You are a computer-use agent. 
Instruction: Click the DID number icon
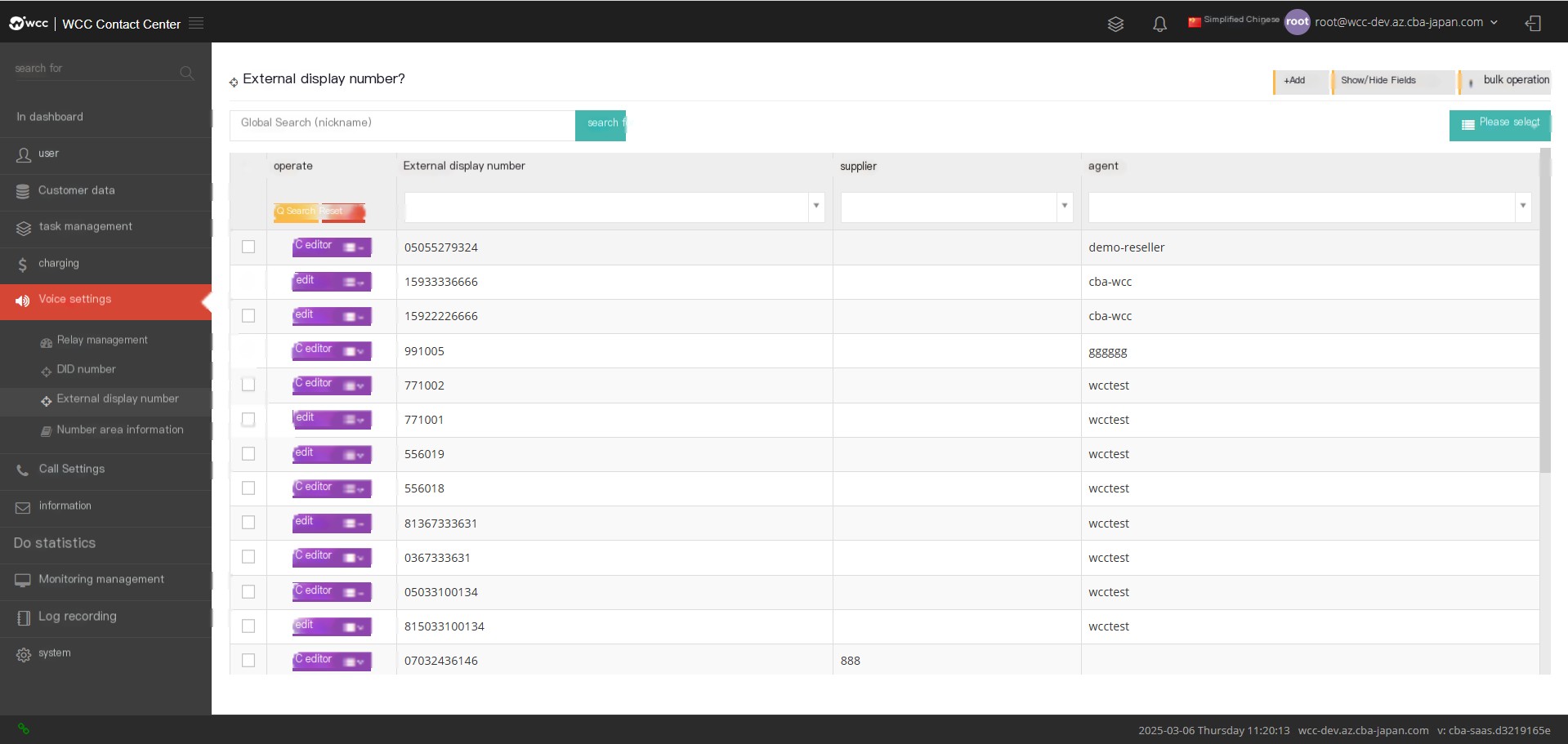click(46, 372)
